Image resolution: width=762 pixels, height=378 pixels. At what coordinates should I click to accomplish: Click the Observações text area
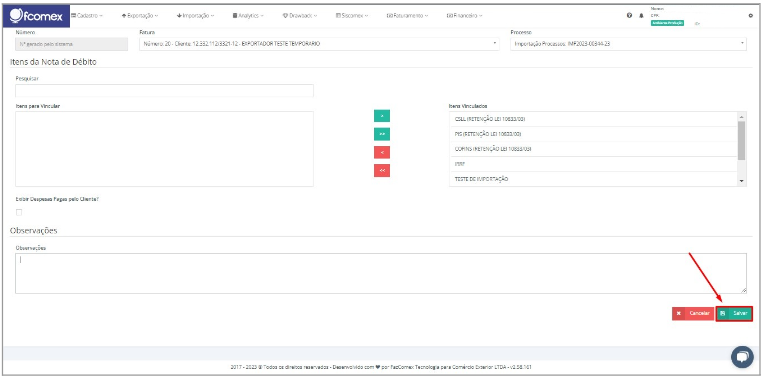pyautogui.click(x=381, y=273)
